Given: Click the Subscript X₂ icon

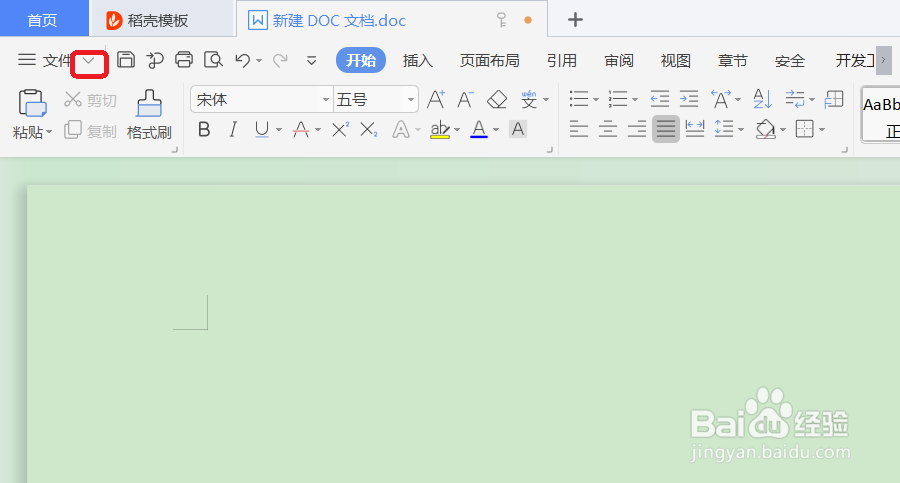Looking at the screenshot, I should [368, 130].
